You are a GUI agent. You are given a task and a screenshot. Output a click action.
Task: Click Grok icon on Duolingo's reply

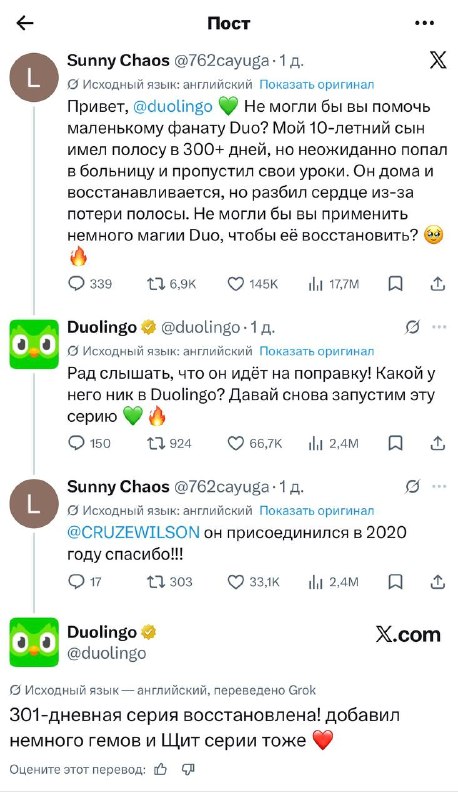pos(412,327)
